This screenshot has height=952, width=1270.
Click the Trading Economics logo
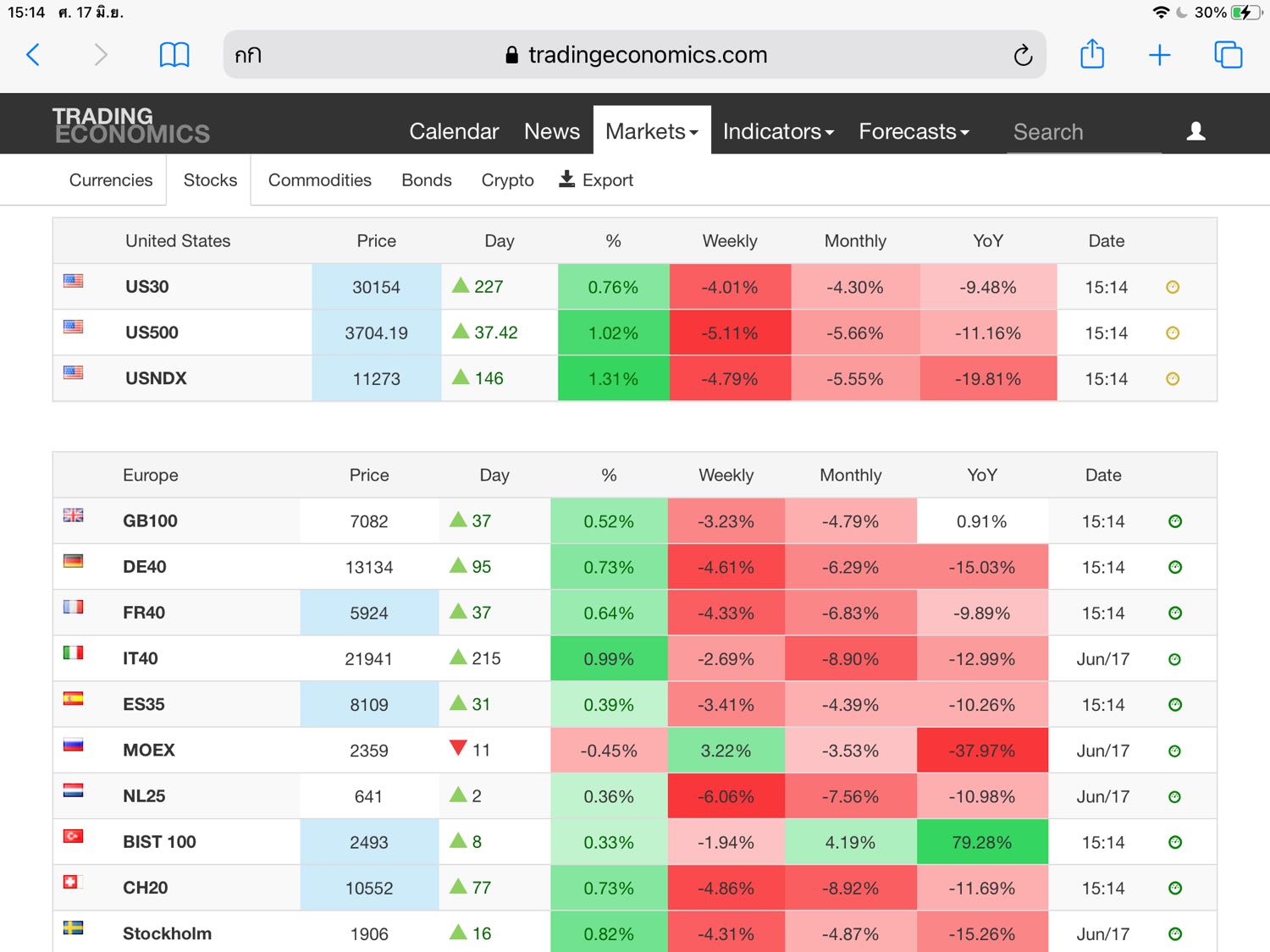coord(131,125)
